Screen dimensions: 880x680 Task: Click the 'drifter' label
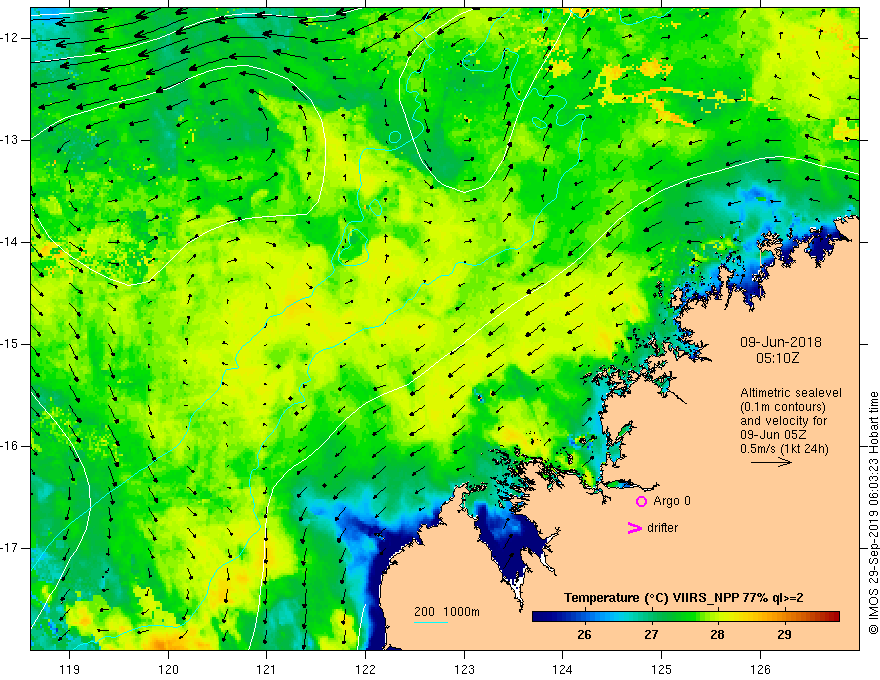662,528
